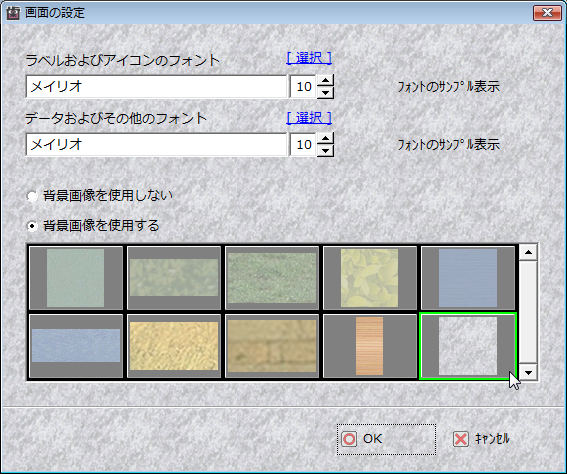Viewport: 567px width, 474px height.
Task: Choose the light blue fabric thumbnail
Action: click(x=76, y=346)
